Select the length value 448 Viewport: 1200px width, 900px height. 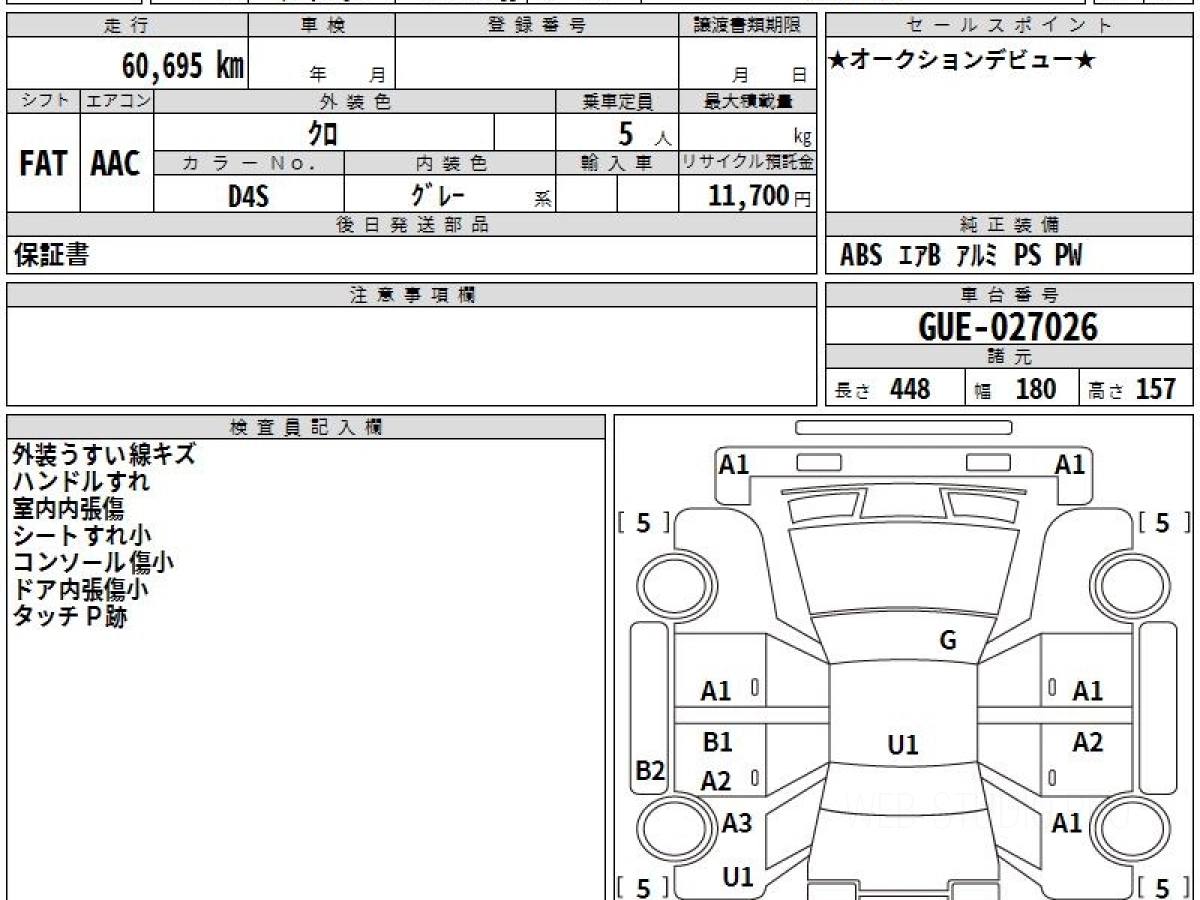[910, 389]
